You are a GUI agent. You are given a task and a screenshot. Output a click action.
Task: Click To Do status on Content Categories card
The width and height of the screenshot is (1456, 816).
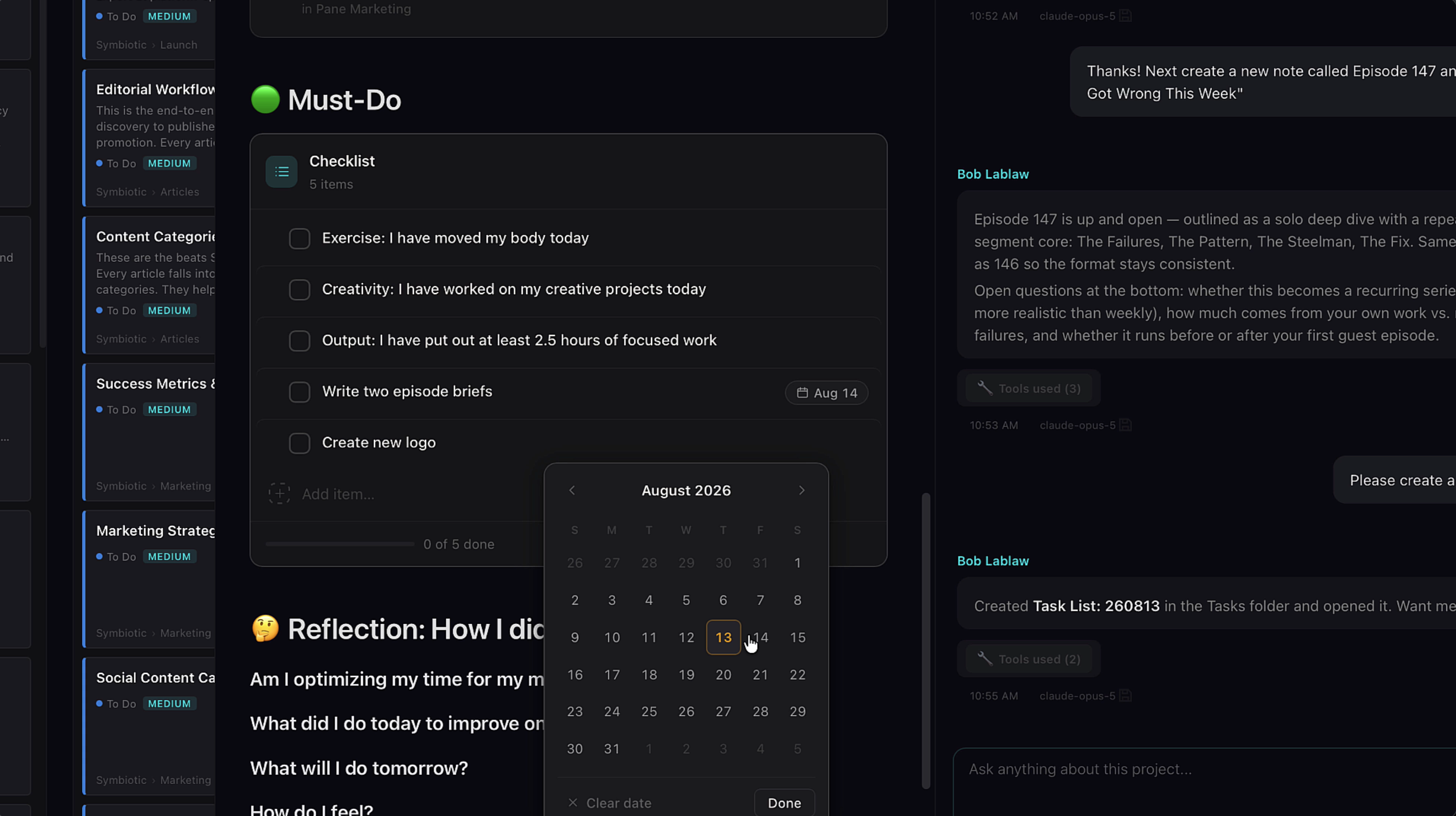point(116,311)
